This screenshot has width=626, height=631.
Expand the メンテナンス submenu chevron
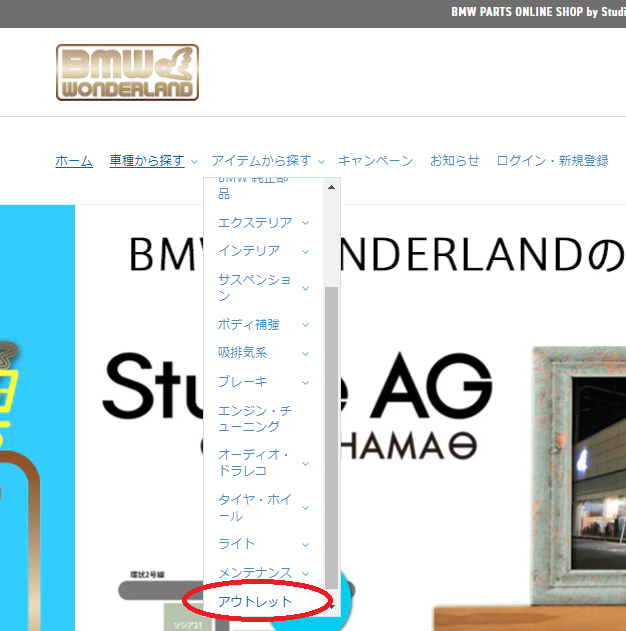306,573
